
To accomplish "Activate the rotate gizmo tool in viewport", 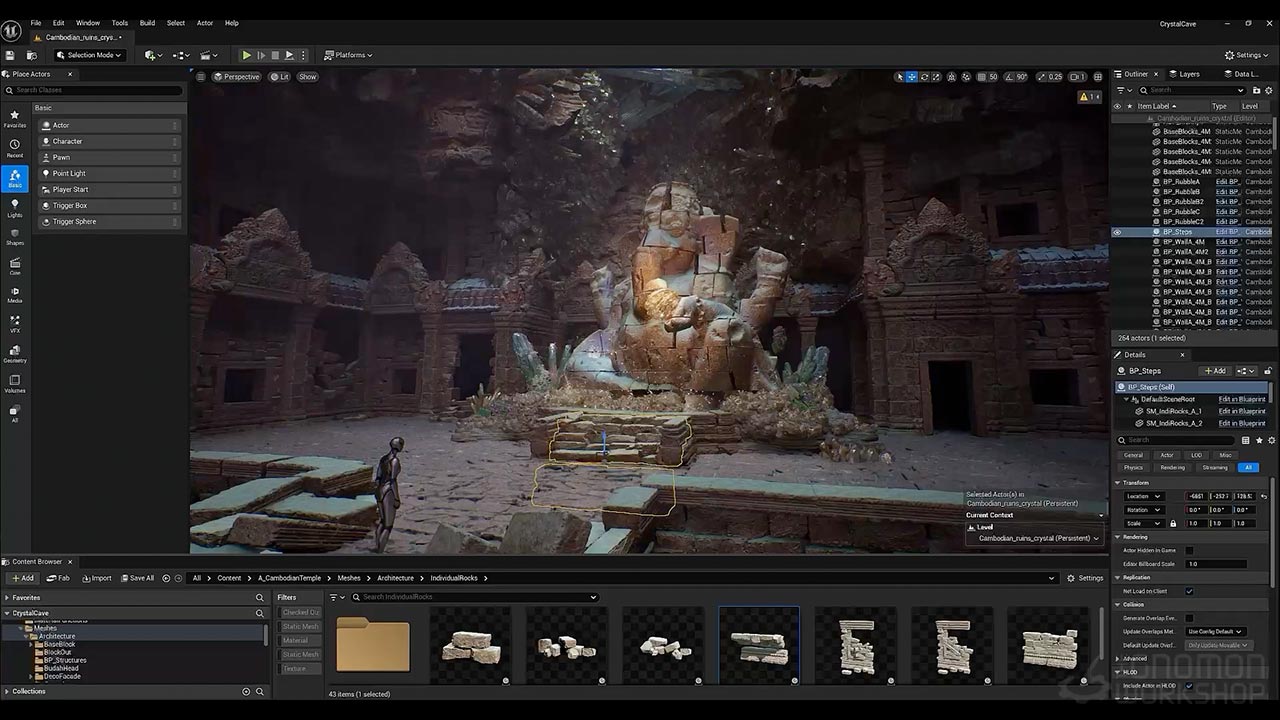I will 924,77.
